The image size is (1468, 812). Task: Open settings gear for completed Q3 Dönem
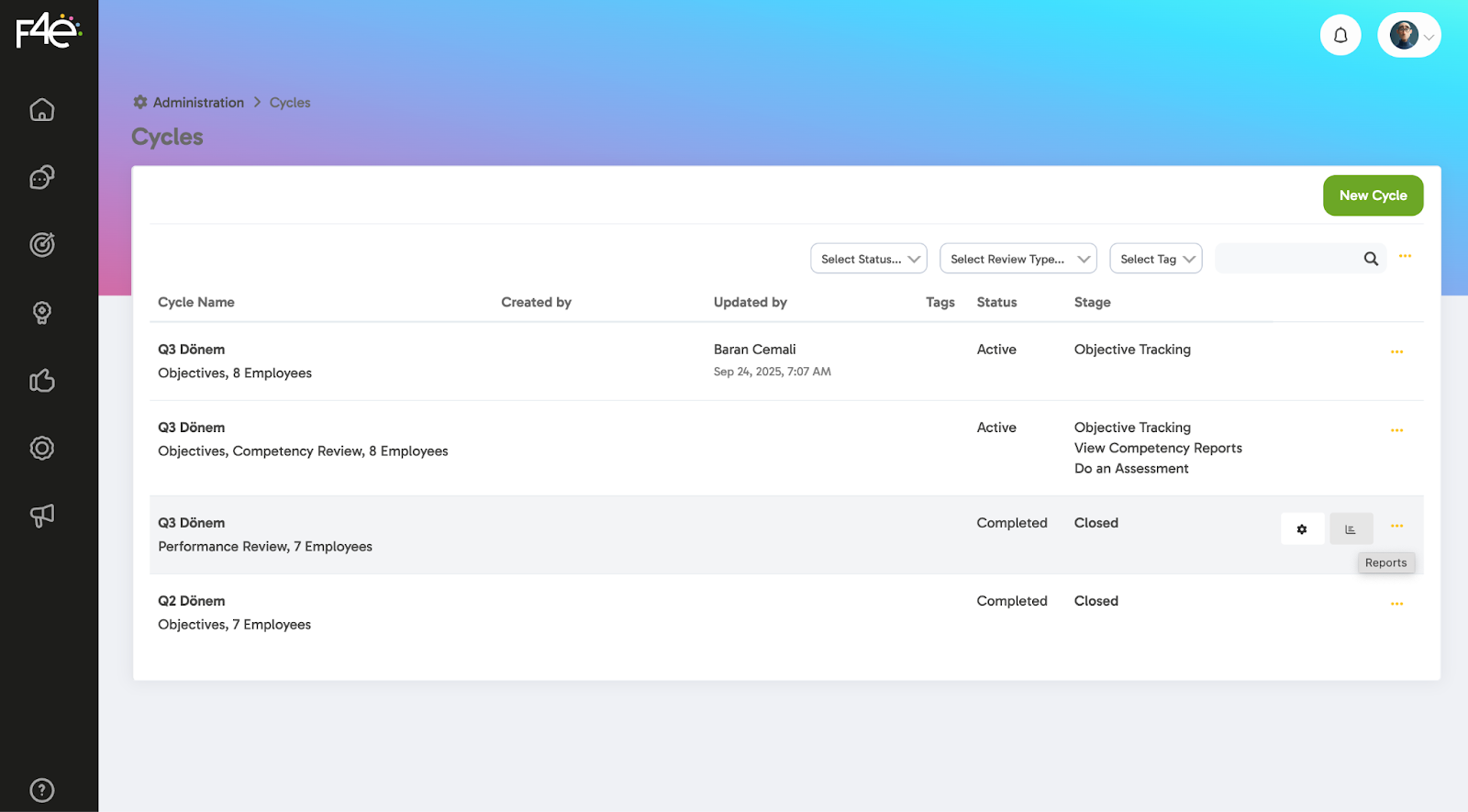(x=1302, y=529)
